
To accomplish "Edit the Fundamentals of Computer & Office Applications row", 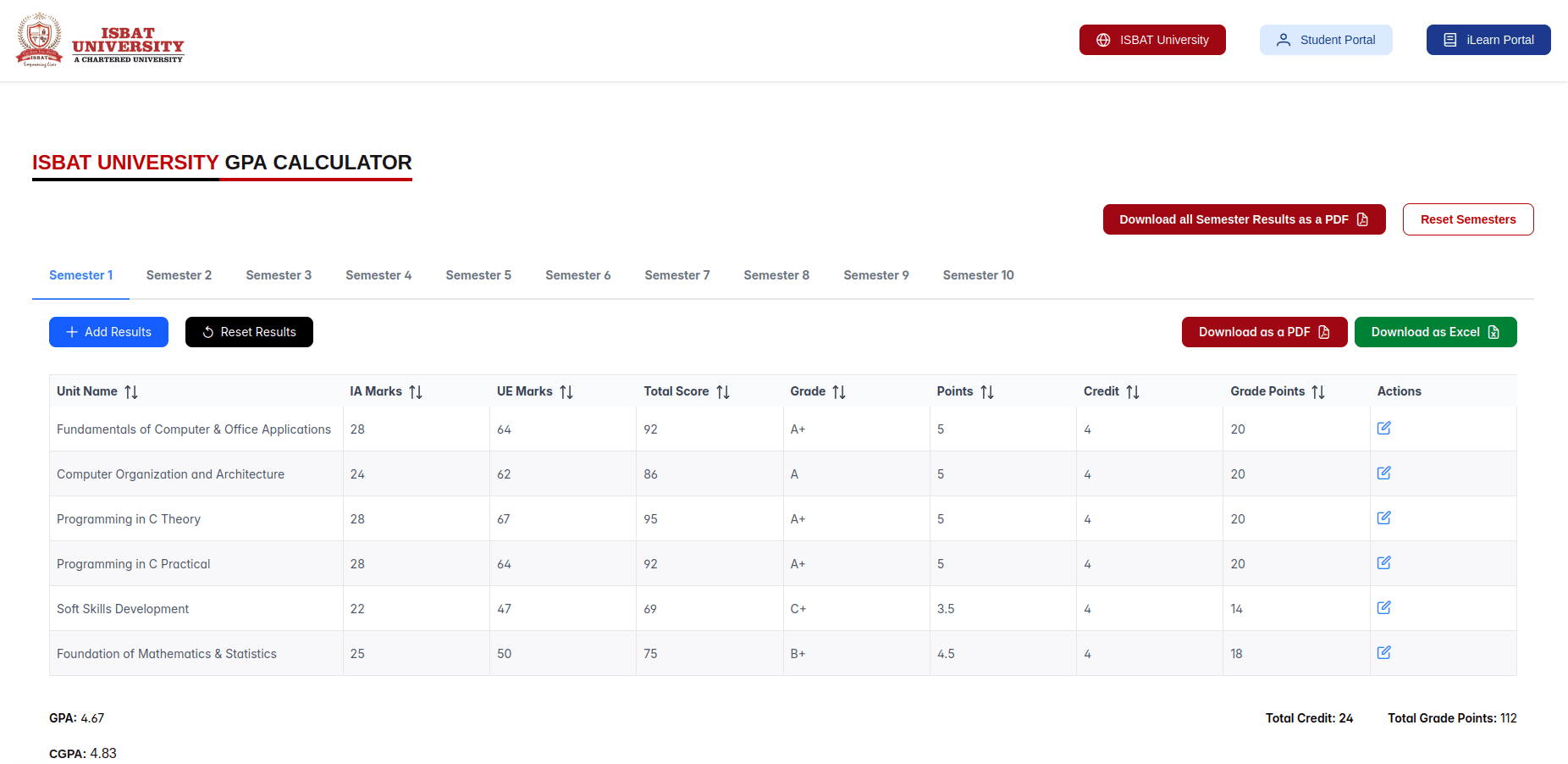I will click(1384, 428).
